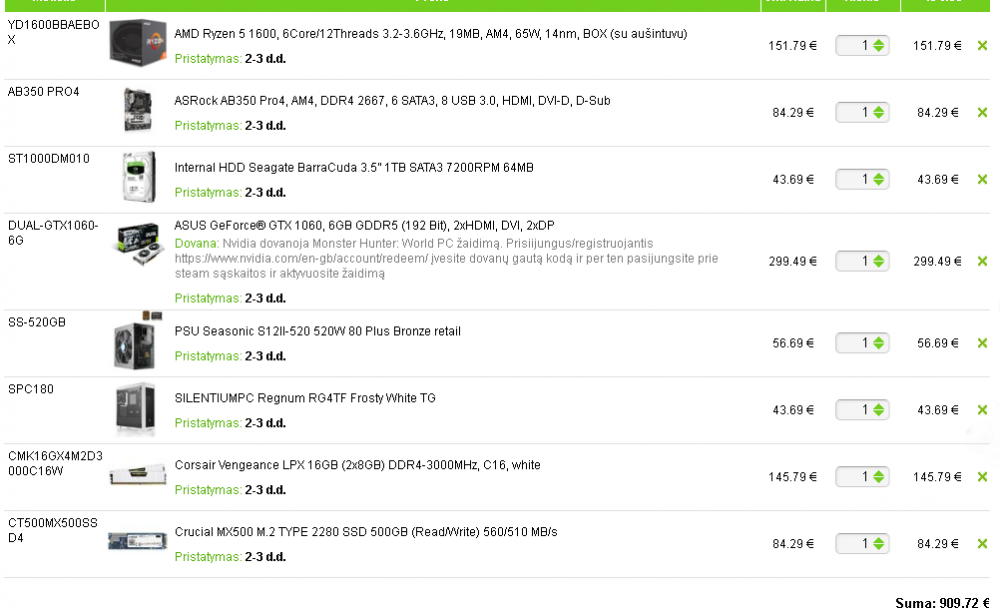Viewport: 1000px width, 610px height.
Task: View the Crucial MX500 M.2 SSD image
Action: pos(138,541)
